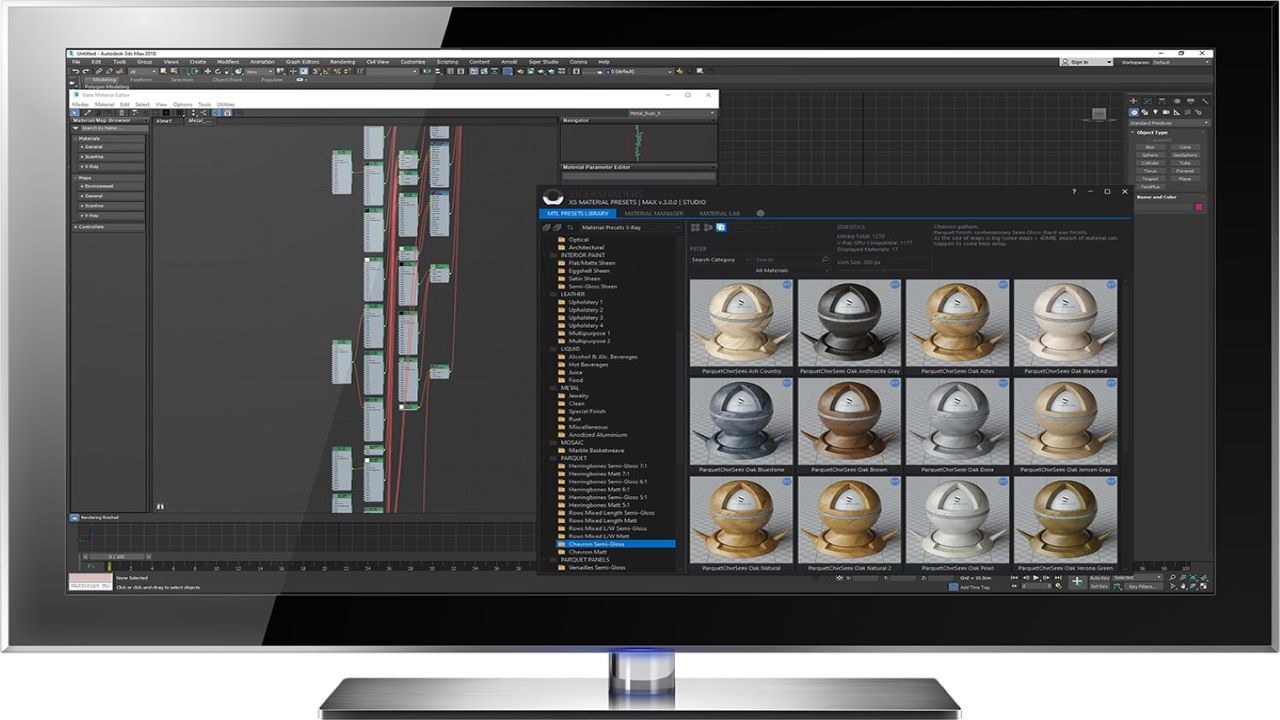1280x720 pixels.
Task: Select the Cameras category icon in command panel
Action: 1166,112
